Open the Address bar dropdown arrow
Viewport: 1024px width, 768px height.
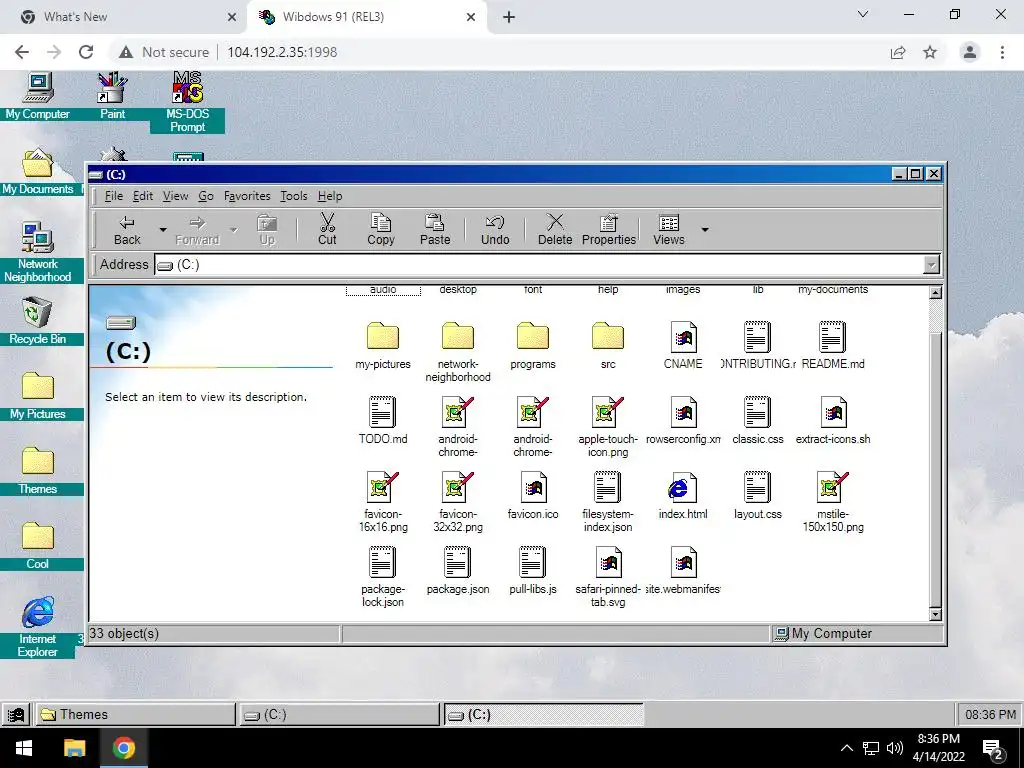pos(931,264)
